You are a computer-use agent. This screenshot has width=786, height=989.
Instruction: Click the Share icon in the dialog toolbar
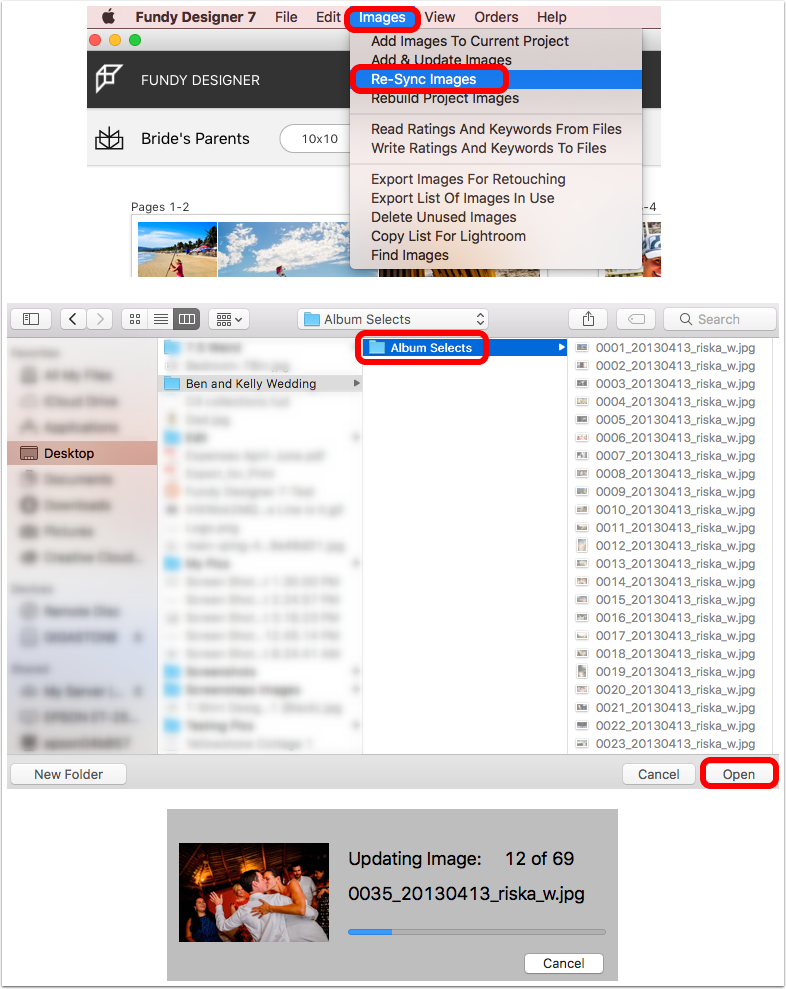[588, 319]
